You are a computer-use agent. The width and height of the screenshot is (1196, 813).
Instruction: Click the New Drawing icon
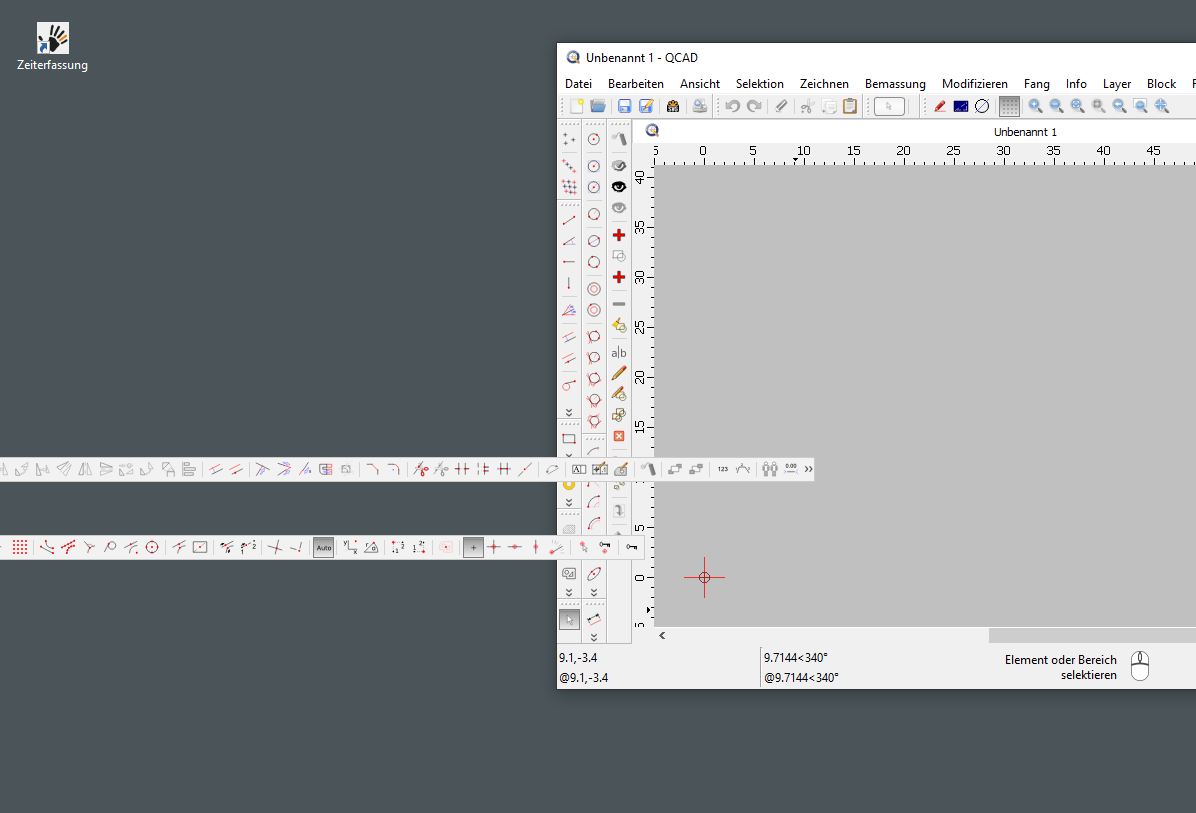click(x=576, y=106)
